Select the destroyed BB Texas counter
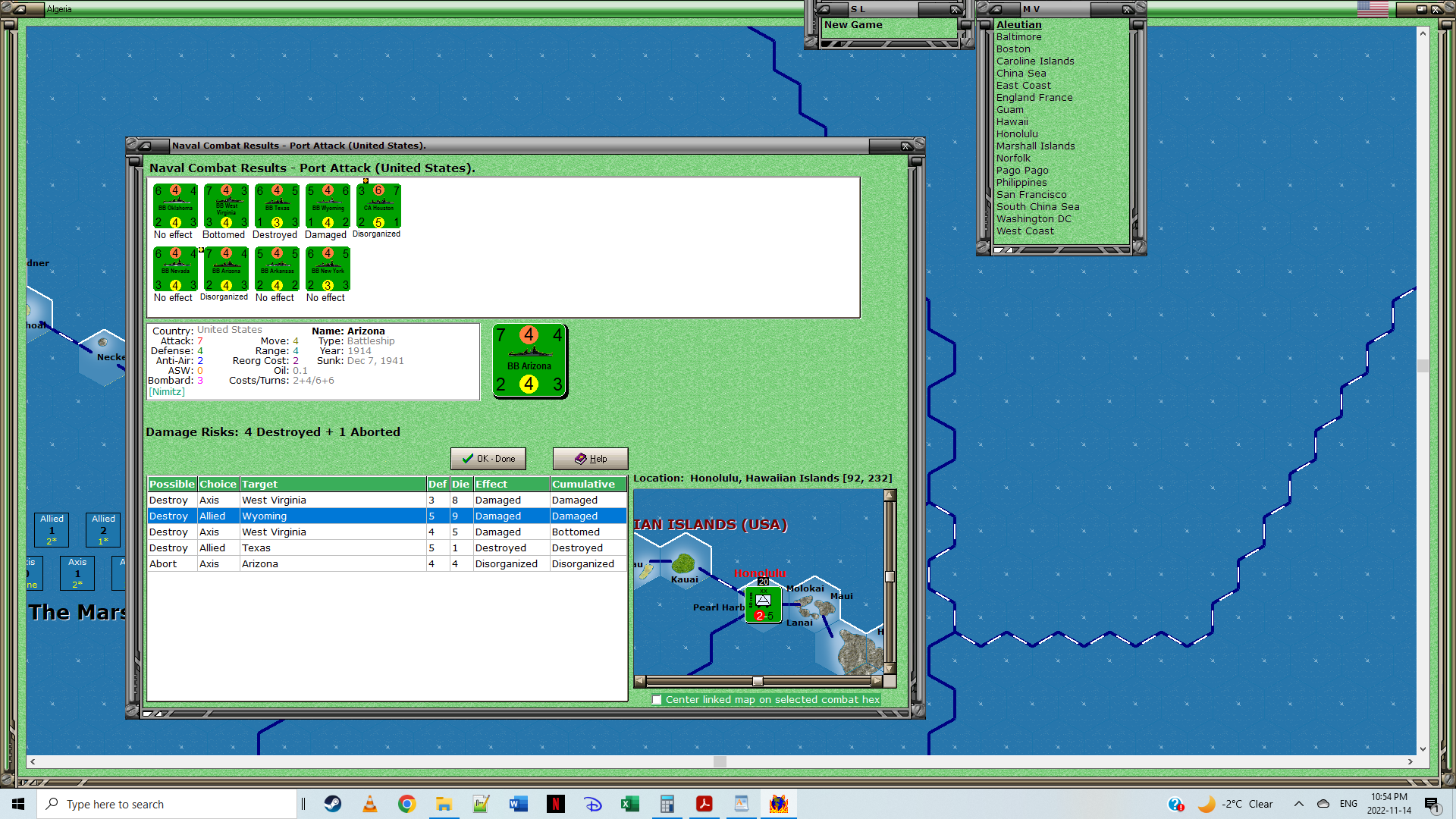The image size is (1456, 819). [x=277, y=206]
